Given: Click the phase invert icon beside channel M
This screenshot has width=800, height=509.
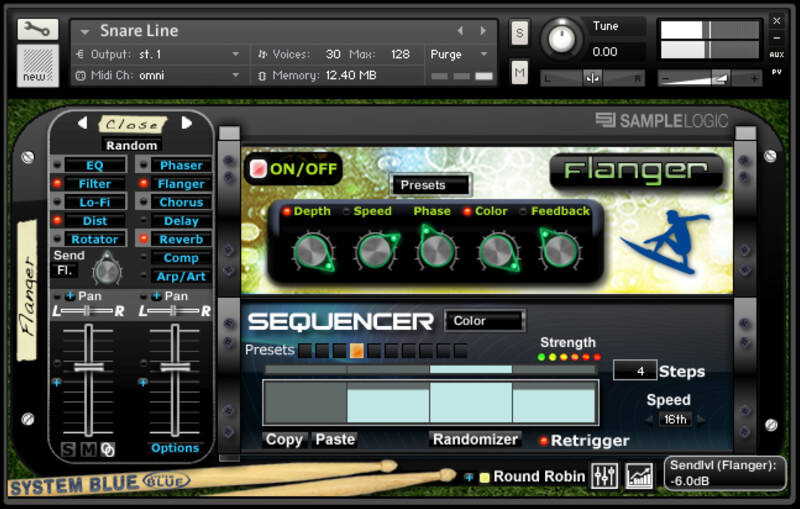Looking at the screenshot, I should coord(108,449).
